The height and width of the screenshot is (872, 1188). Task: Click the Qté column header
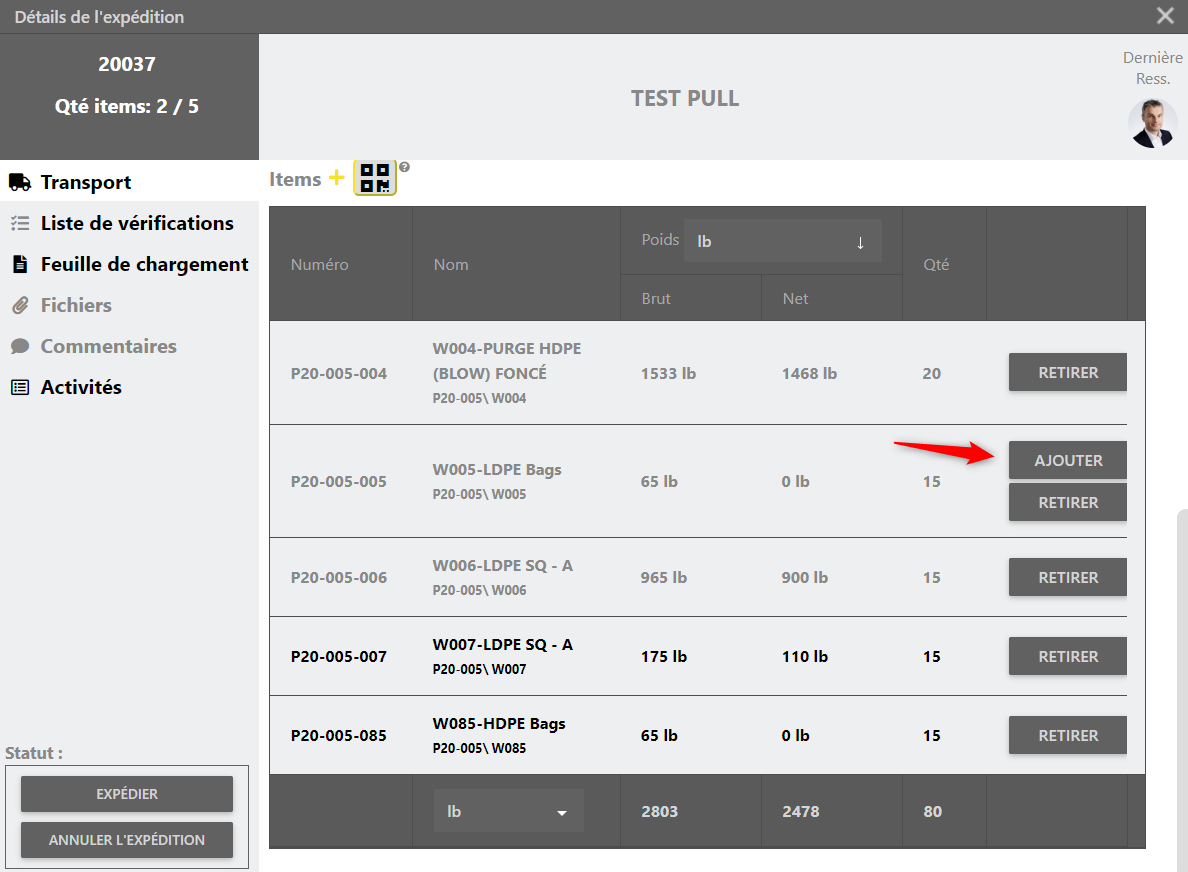936,264
